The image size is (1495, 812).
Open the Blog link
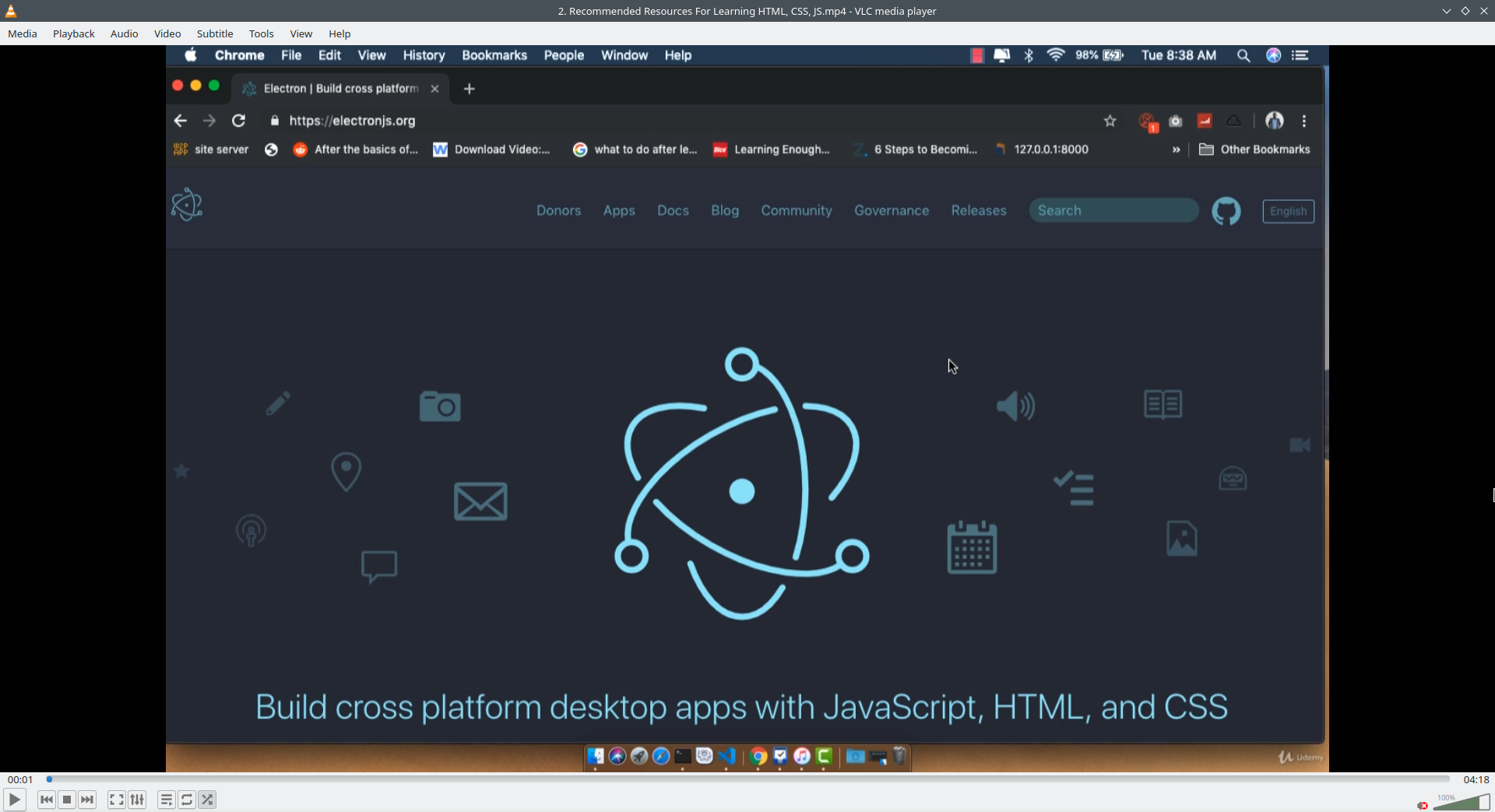725,210
